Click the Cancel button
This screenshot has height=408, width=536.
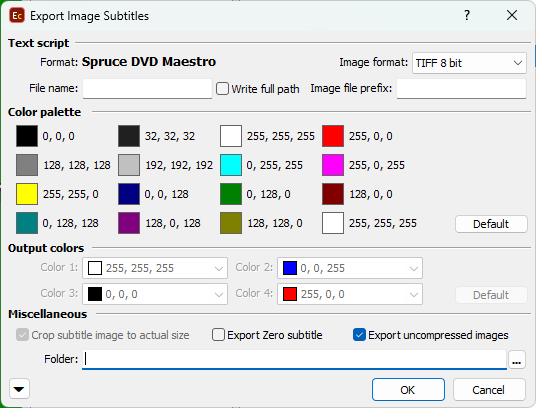pos(489,390)
